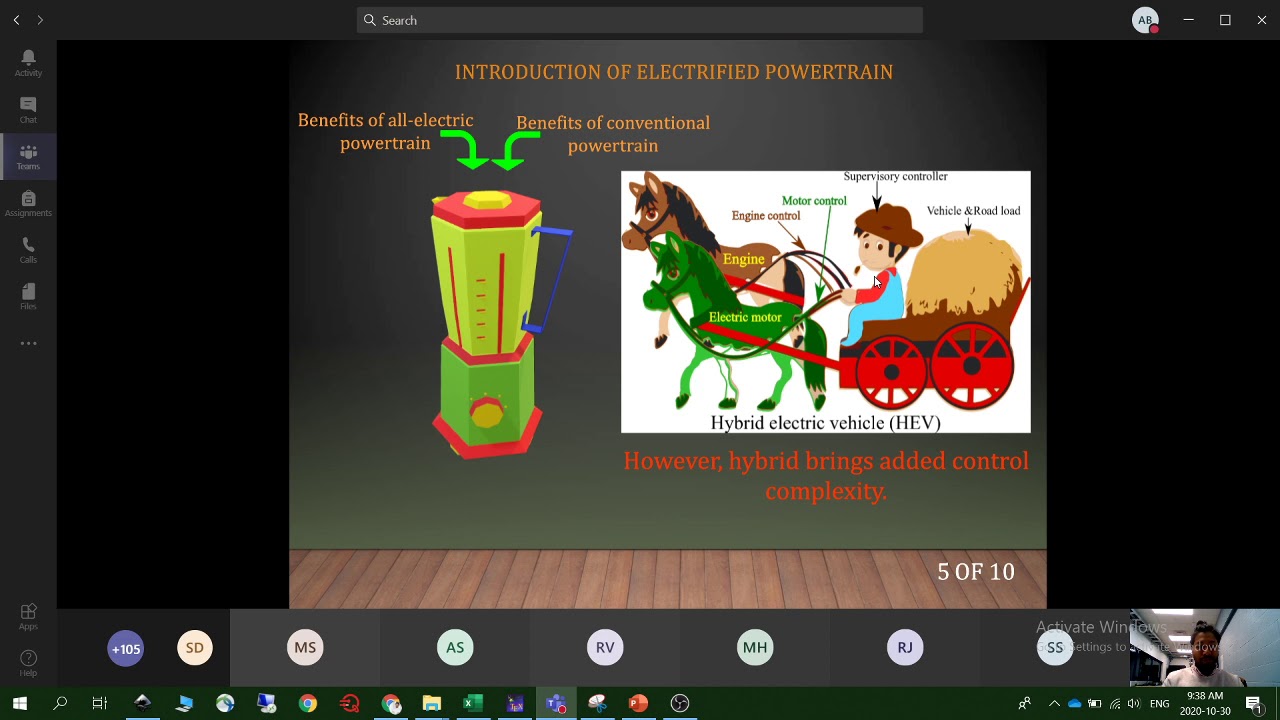
Task: Select participant AS avatar
Action: coord(455,648)
